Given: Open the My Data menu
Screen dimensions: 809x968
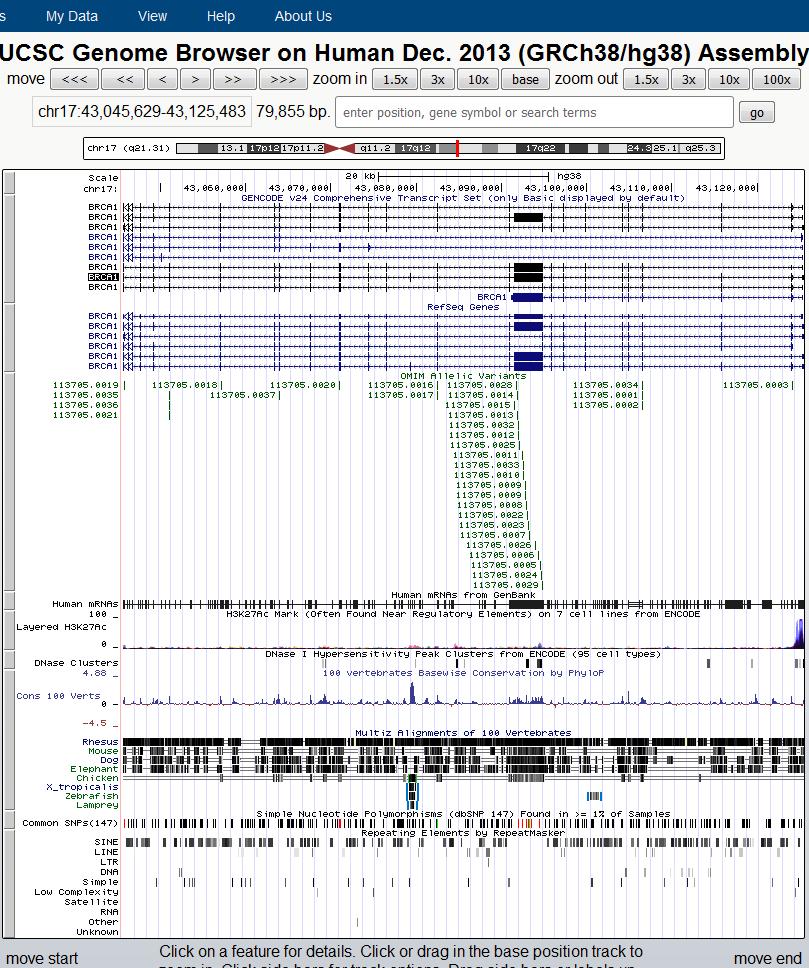Looking at the screenshot, I should 72,16.
